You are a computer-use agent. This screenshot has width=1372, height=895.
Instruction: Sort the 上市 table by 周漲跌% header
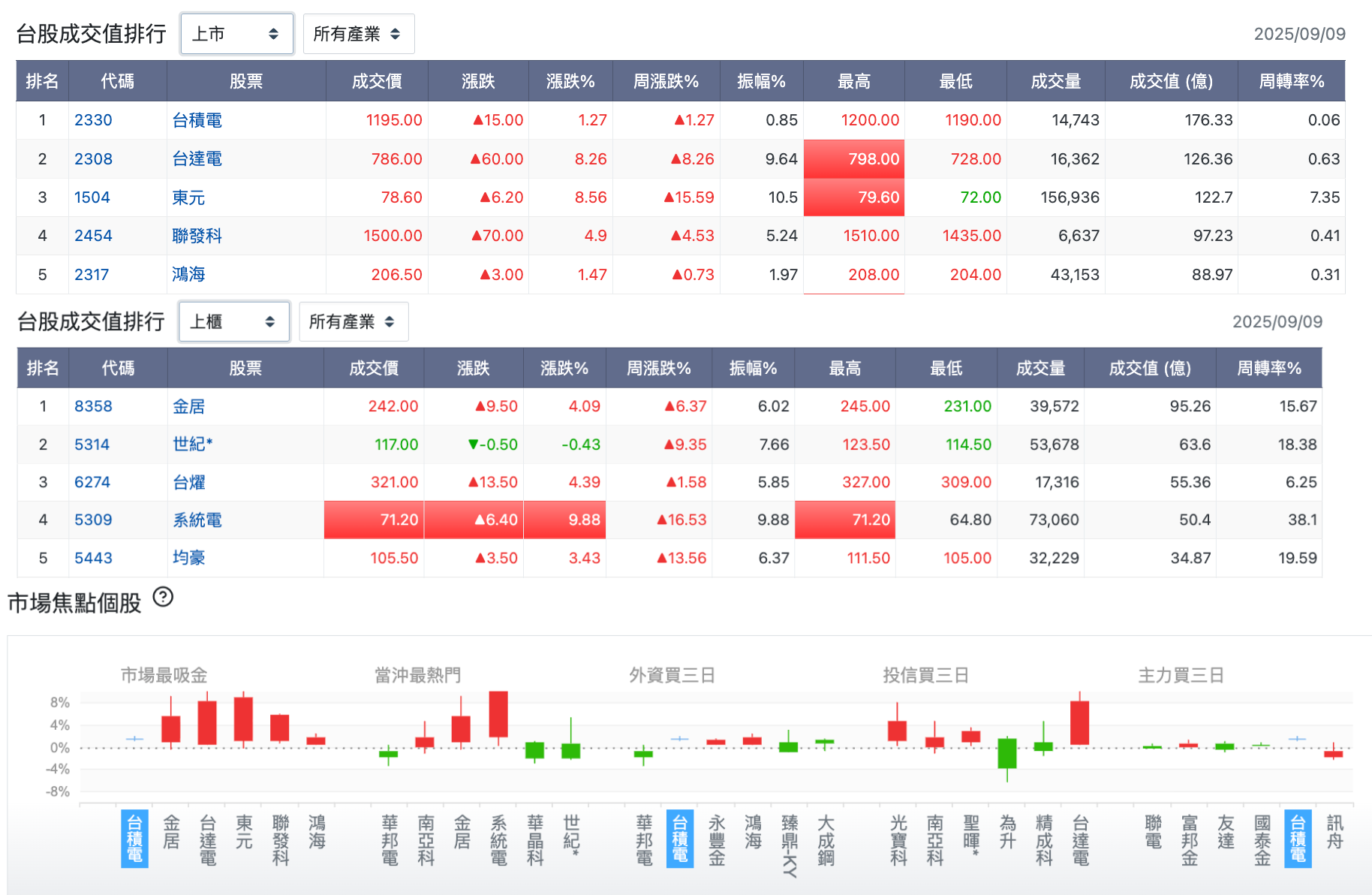666,81
